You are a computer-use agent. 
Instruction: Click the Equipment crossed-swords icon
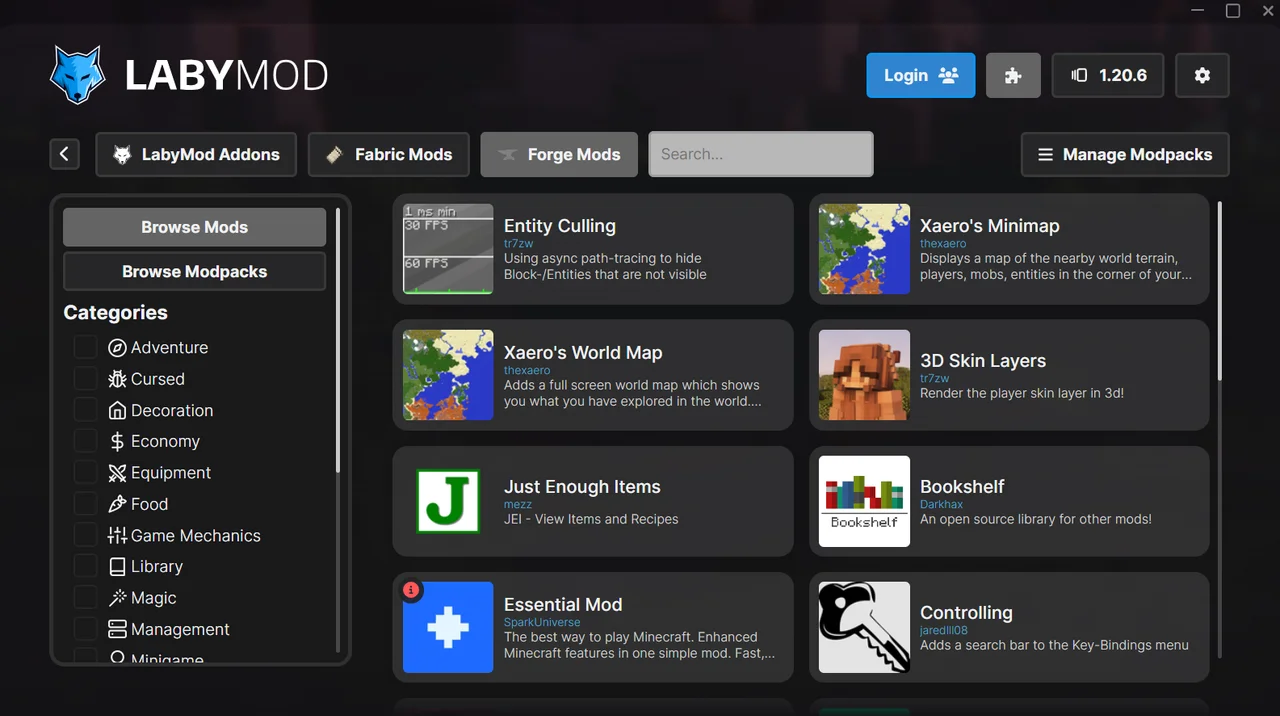117,473
